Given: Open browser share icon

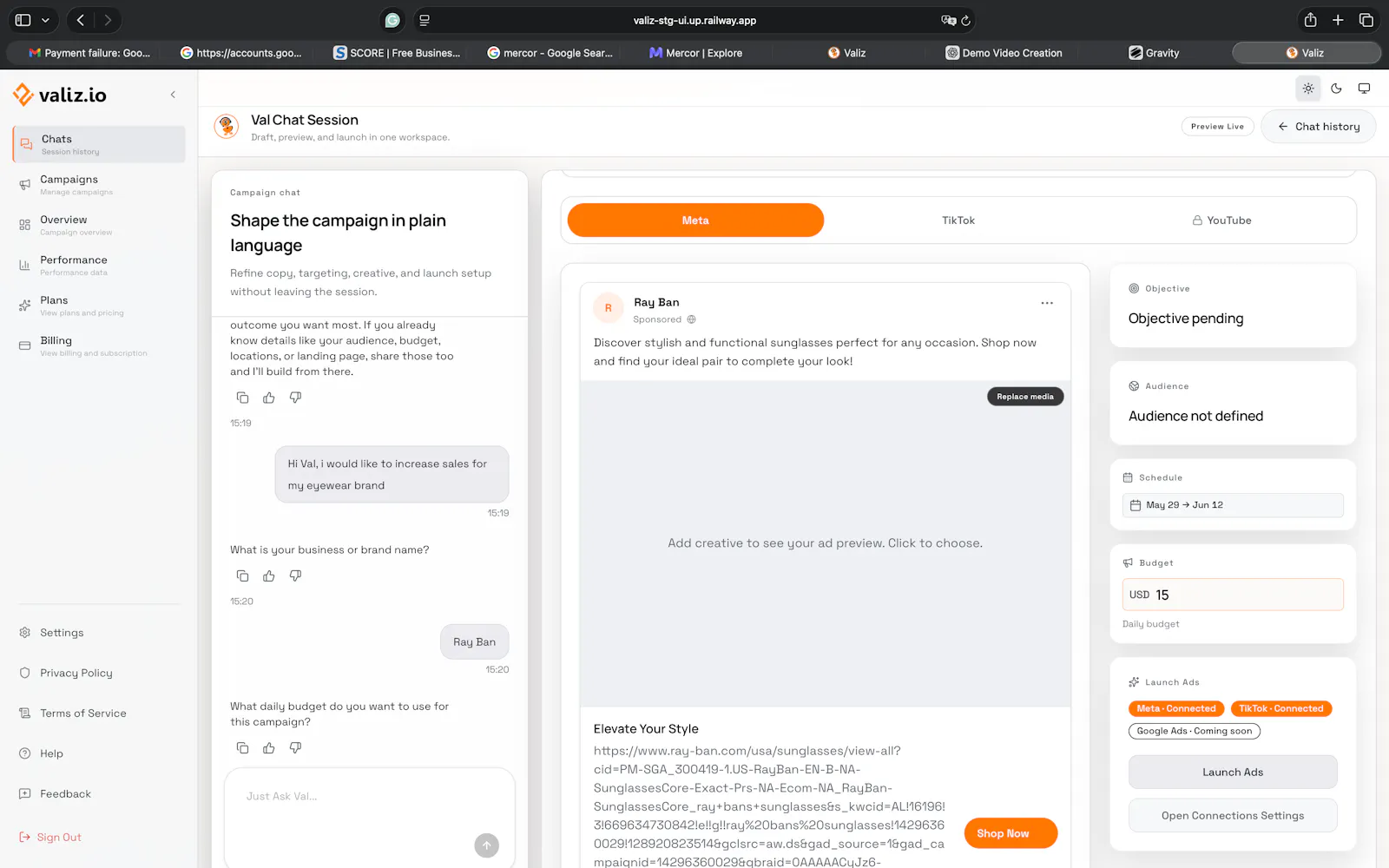Looking at the screenshot, I should point(1310,20).
